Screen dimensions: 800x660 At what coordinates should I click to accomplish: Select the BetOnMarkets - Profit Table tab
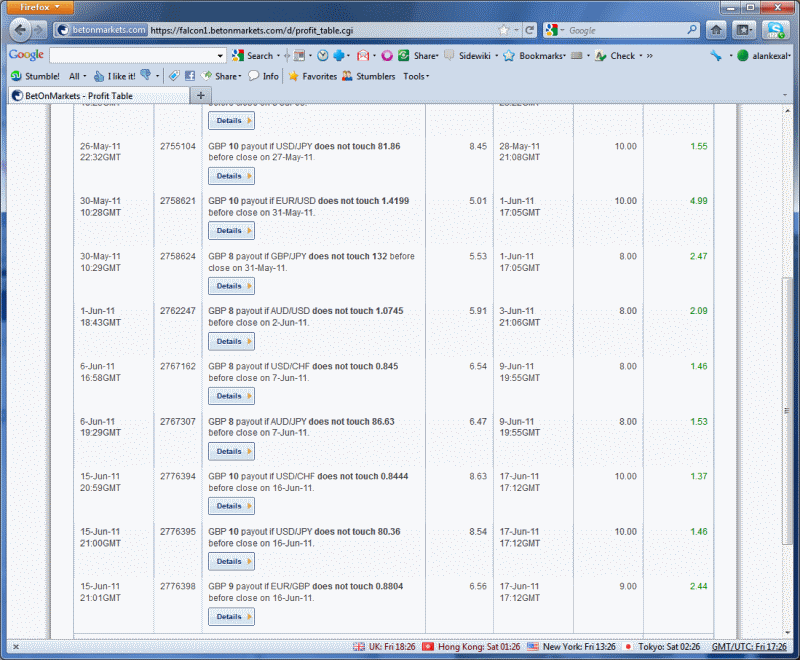click(99, 95)
